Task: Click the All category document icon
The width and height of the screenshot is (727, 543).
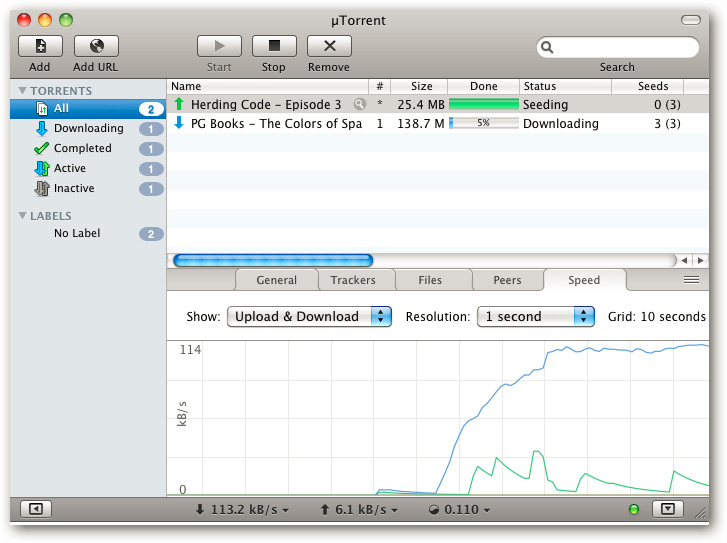Action: pyautogui.click(x=42, y=109)
